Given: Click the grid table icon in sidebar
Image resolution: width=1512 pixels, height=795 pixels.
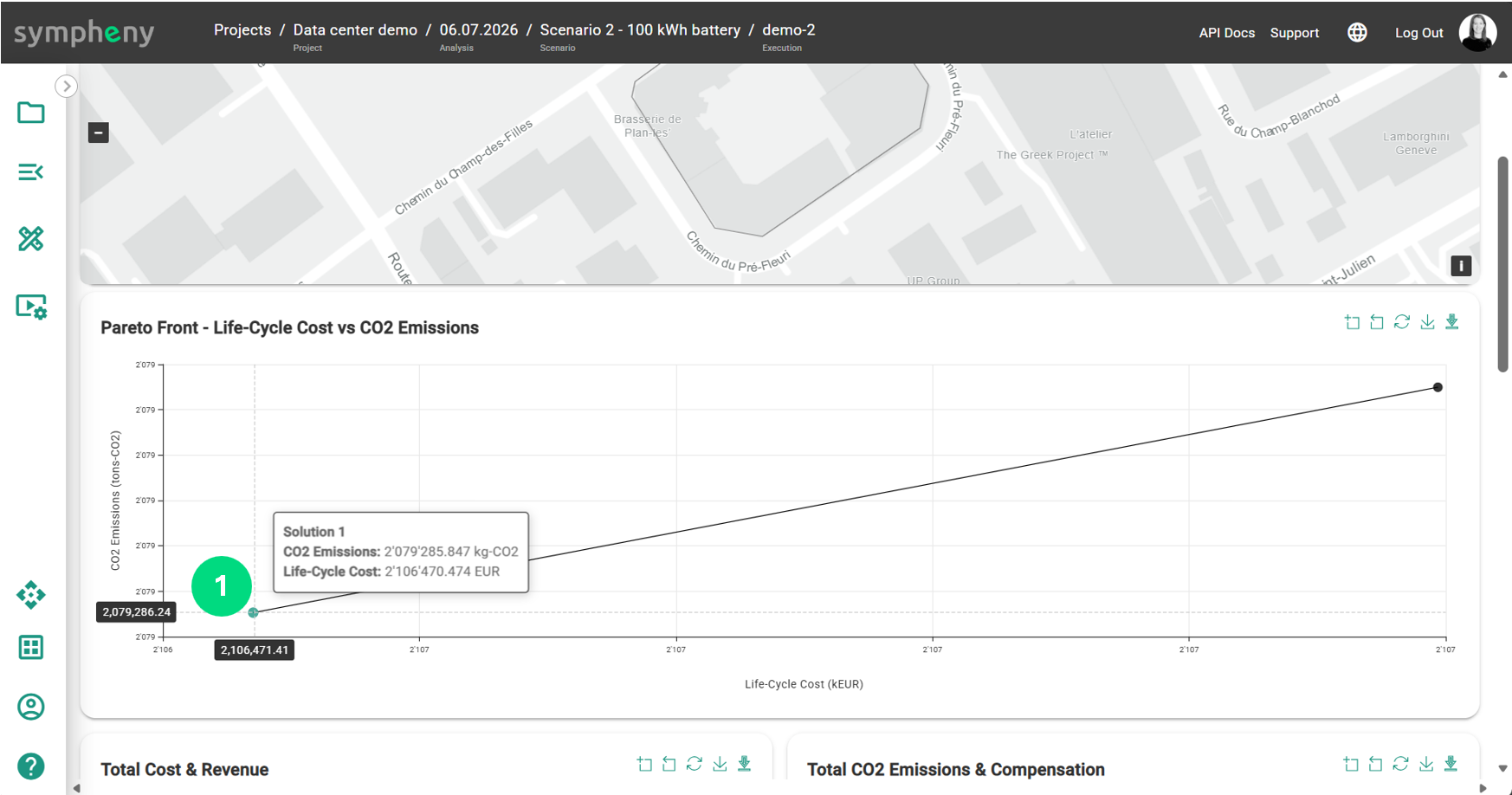Looking at the screenshot, I should [x=31, y=647].
